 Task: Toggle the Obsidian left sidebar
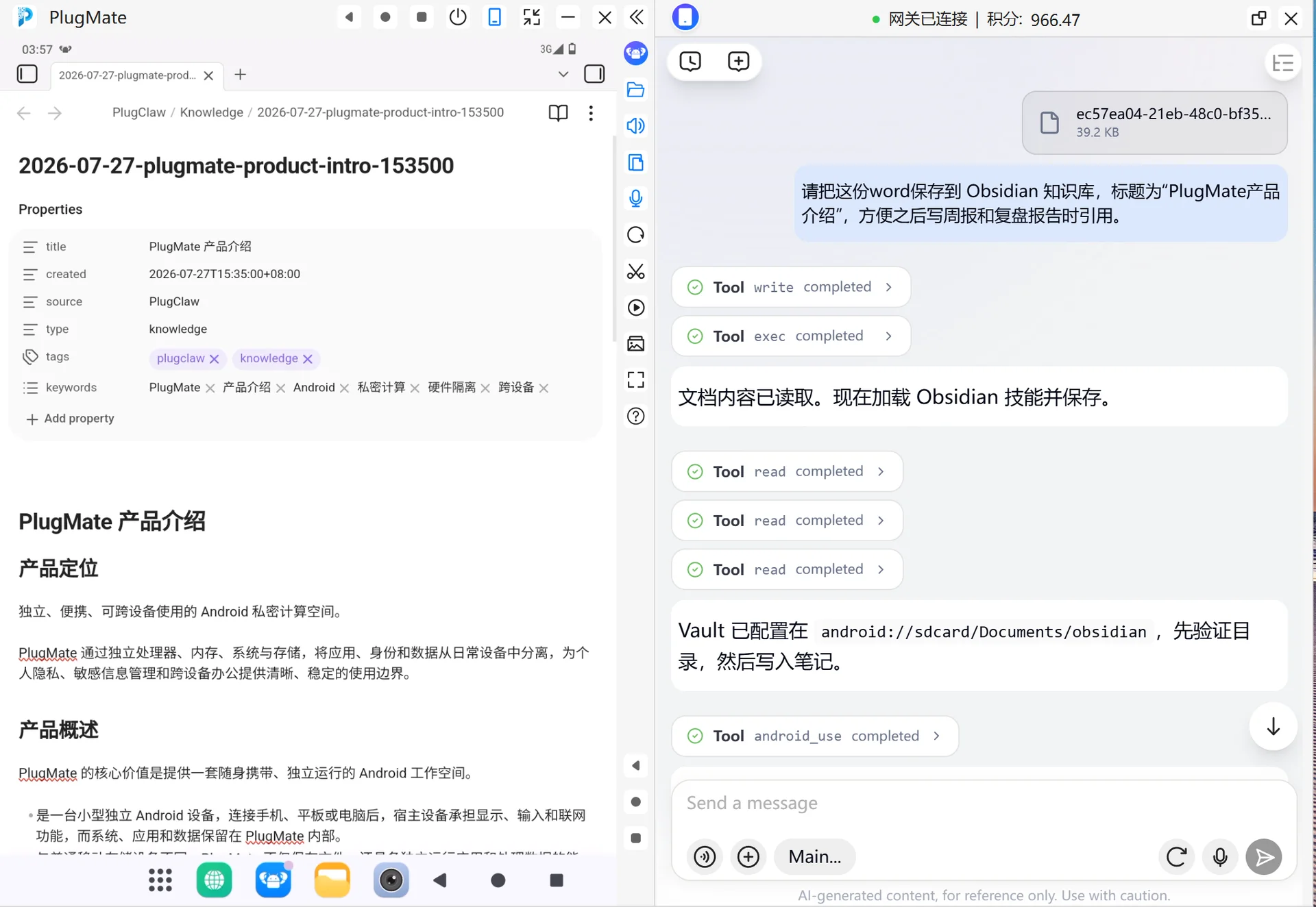[x=27, y=74]
